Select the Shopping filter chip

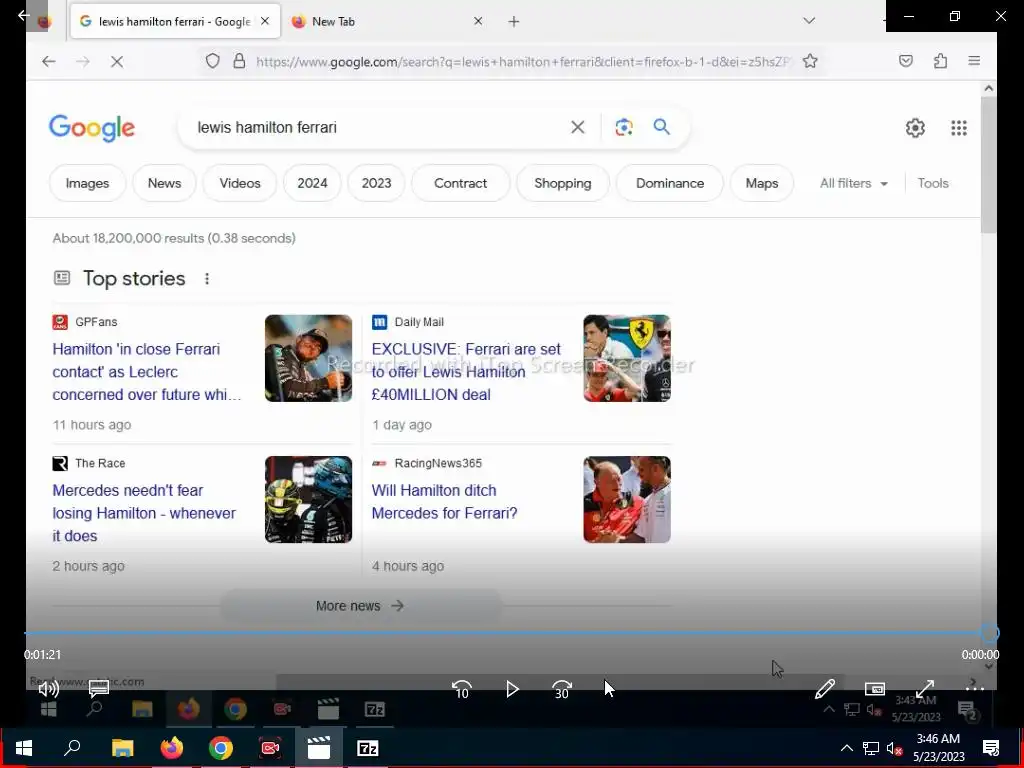point(563,184)
